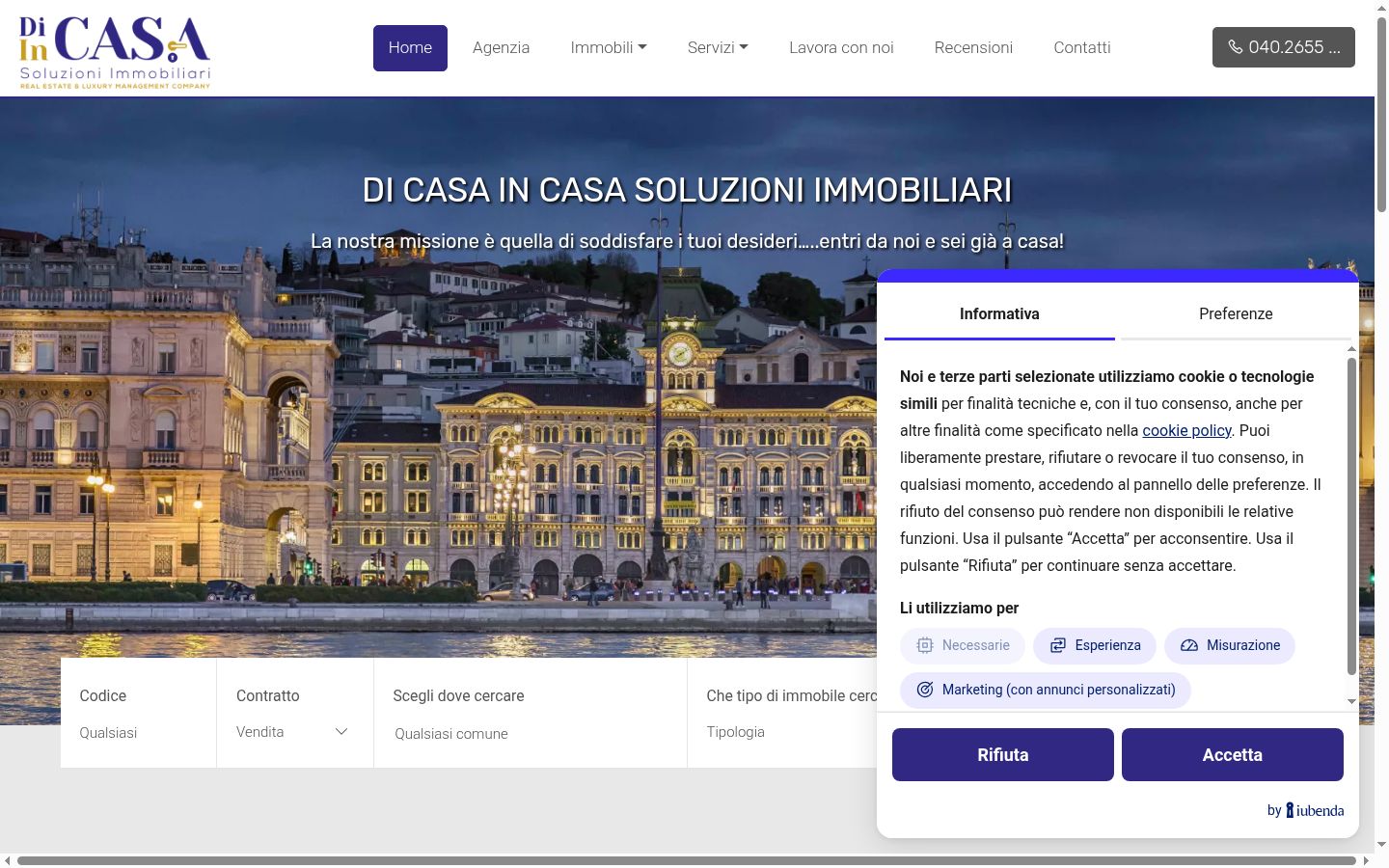This screenshot has width=1389, height=868.
Task: Toggle Marketing (con annunci personalizzati) purpose
Action: coord(1046,691)
